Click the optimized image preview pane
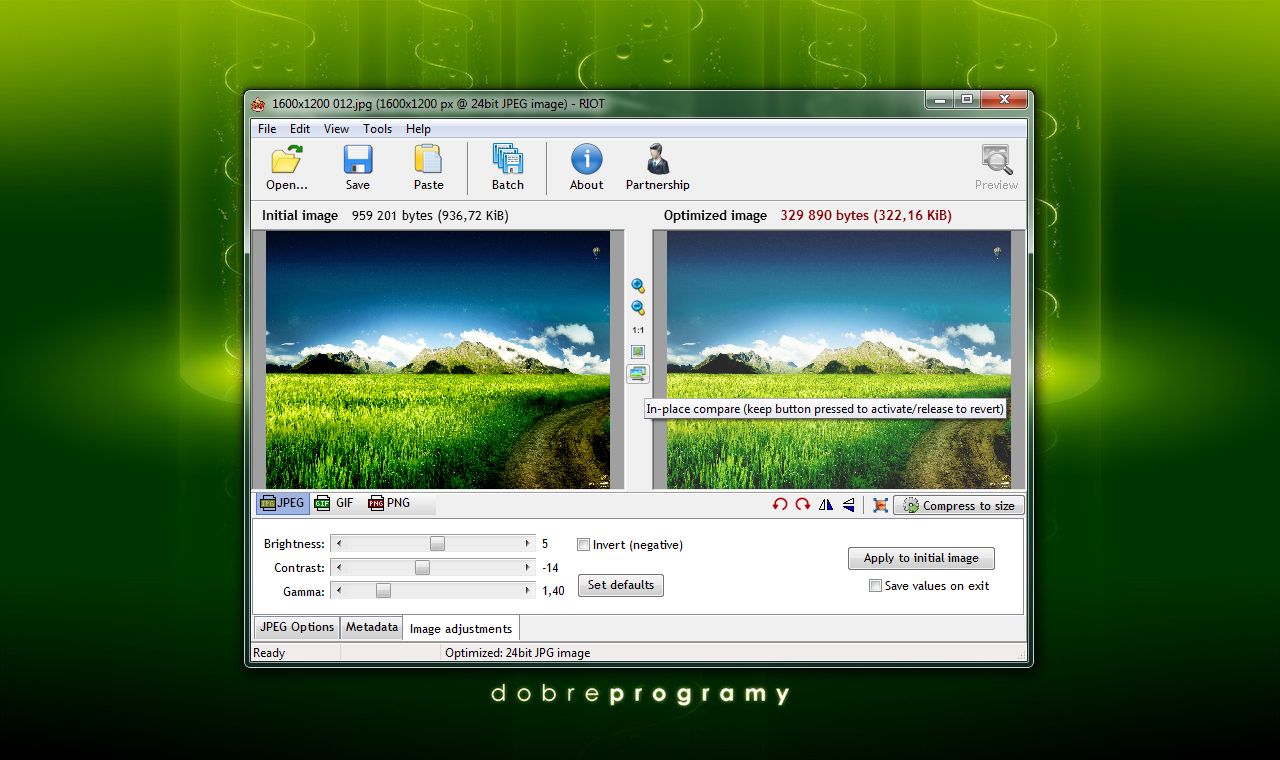 (x=838, y=360)
